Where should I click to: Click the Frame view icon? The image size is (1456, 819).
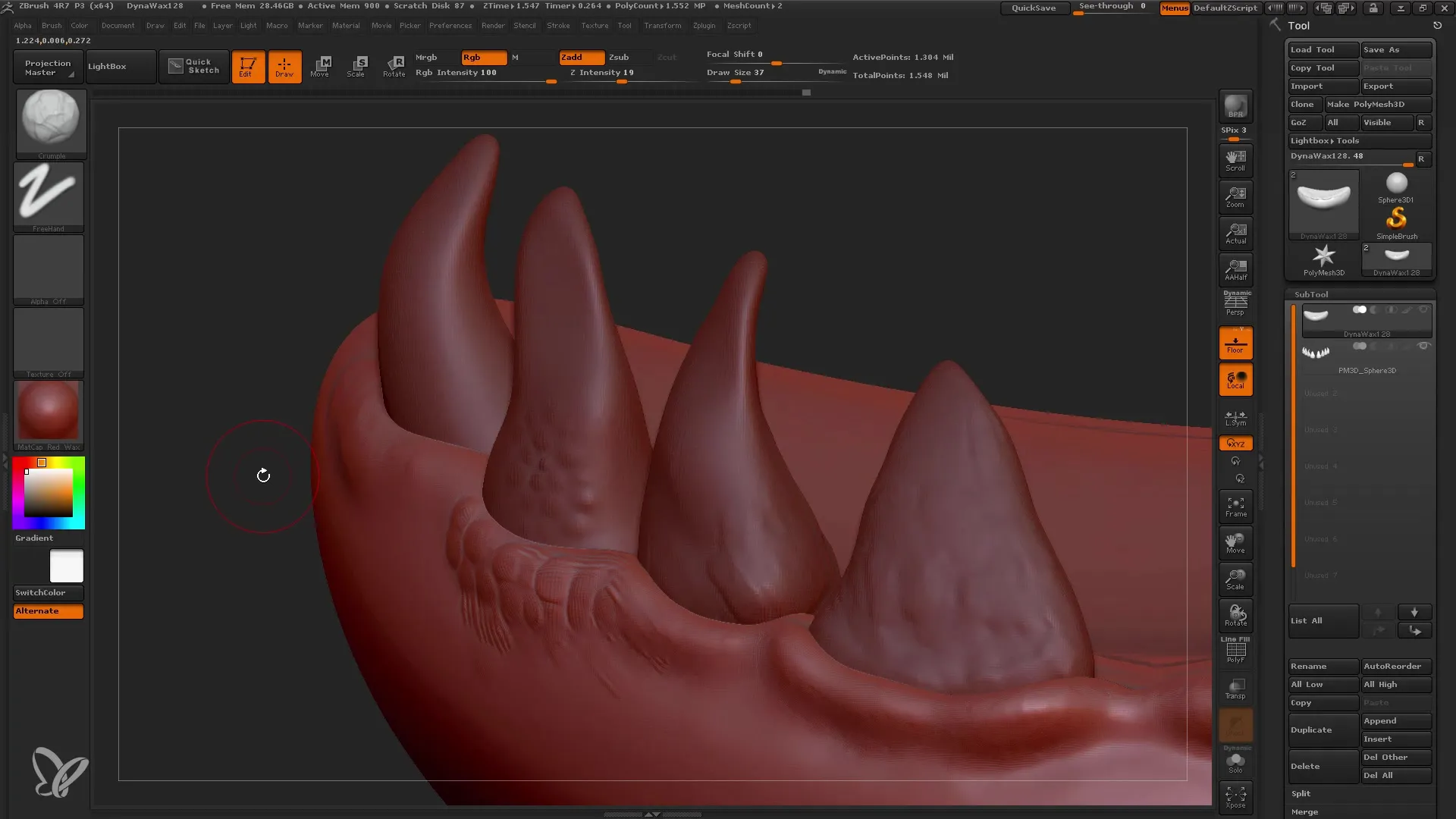point(1236,507)
